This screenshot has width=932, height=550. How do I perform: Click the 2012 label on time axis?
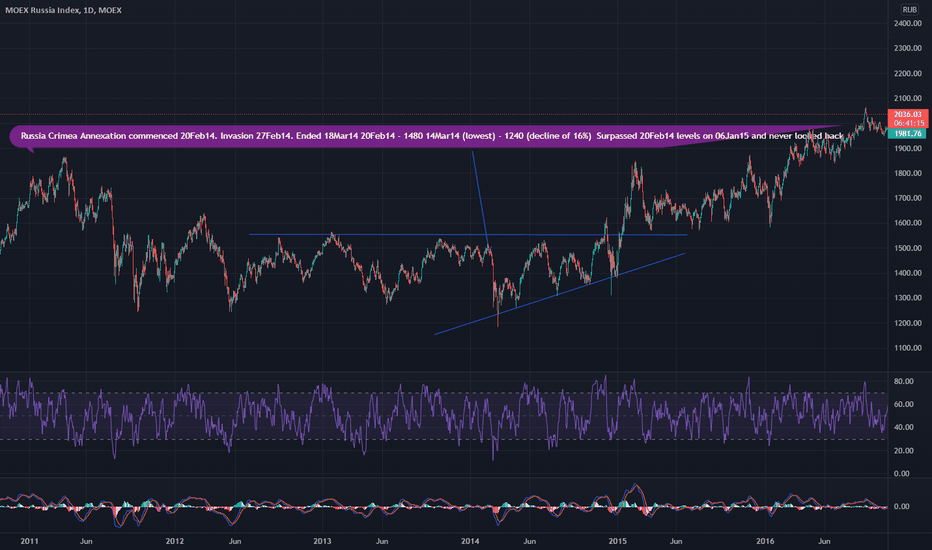[174, 541]
